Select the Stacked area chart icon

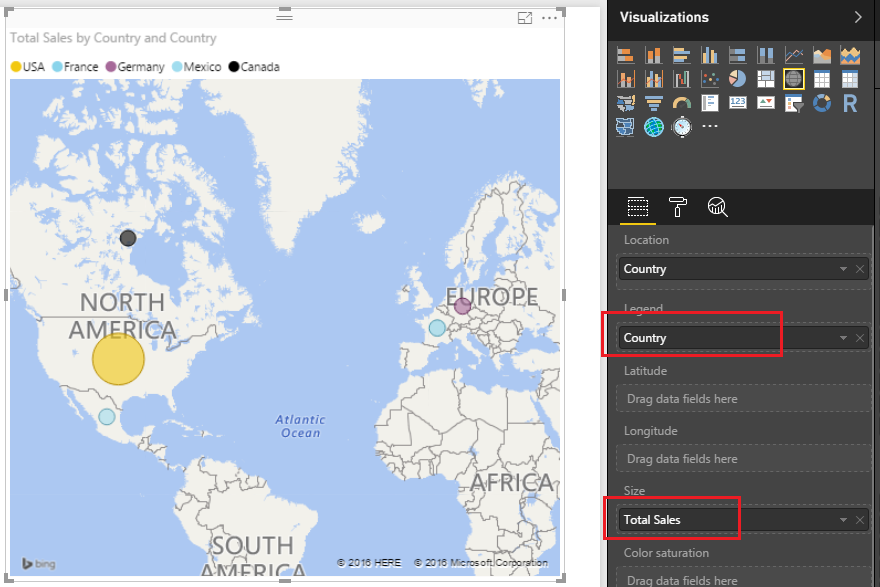[850, 56]
